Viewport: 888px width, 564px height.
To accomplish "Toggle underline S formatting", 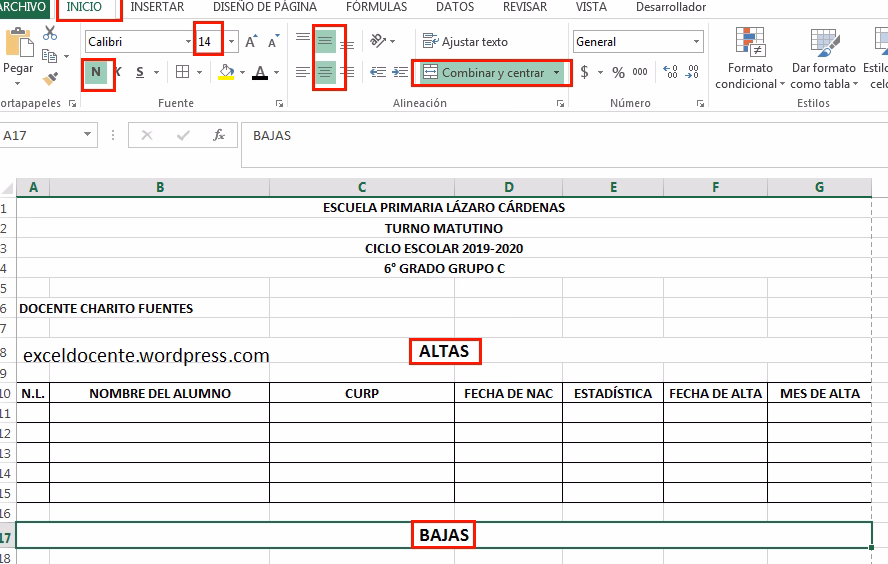I will 140,72.
